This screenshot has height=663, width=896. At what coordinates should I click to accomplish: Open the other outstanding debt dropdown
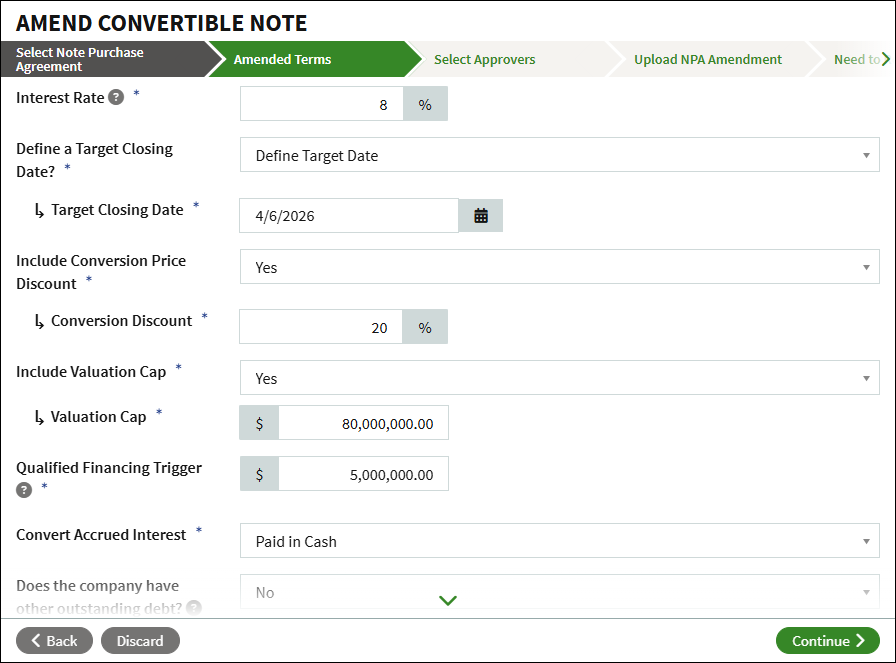[x=559, y=592]
